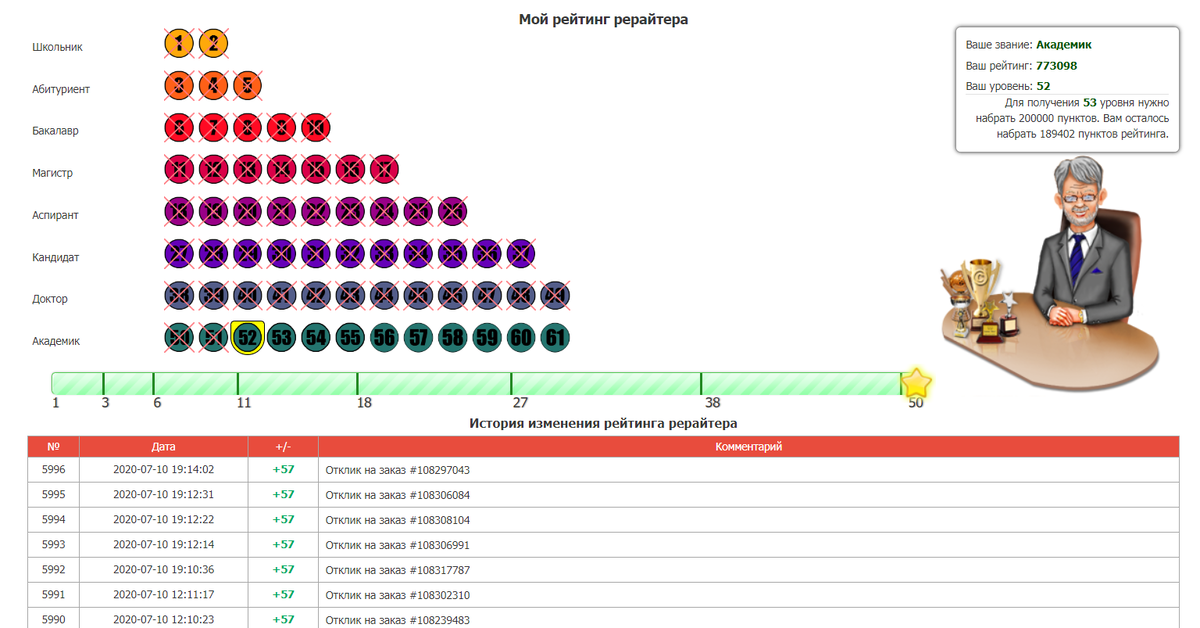This screenshot has width=1200, height=628.
Task: Click the 'Магистр' rank label
Action: [x=52, y=173]
